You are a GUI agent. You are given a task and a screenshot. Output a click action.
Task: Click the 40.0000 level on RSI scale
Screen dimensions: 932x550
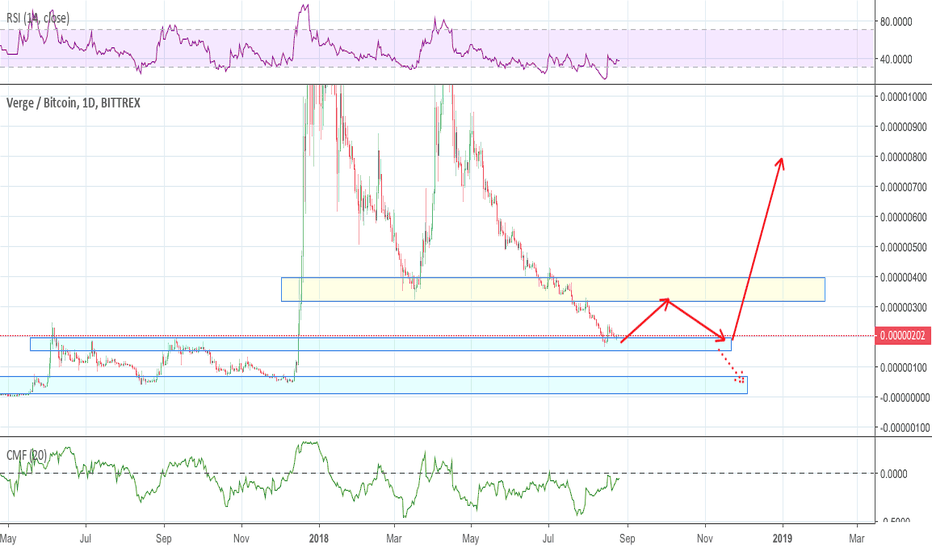tap(896, 59)
